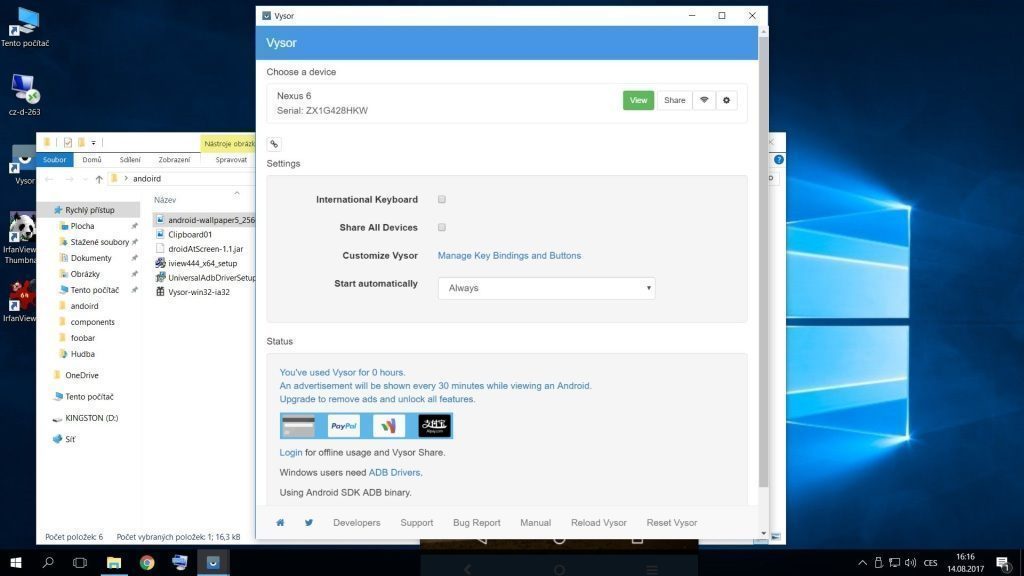The image size is (1024, 576).
Task: Select the droidAtScreen-1.1.jar file
Action: [205, 249]
